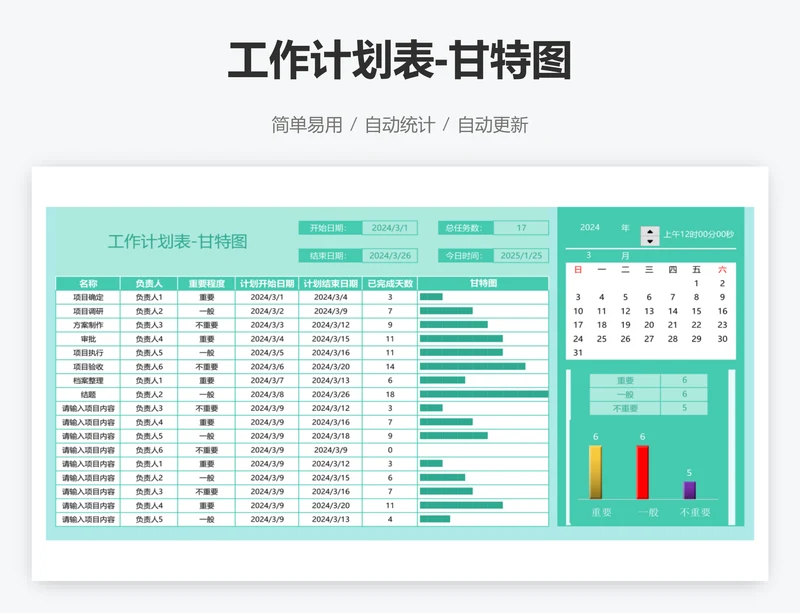Click the purple 不重要 chart bar
This screenshot has height=613, width=800.
coord(689,490)
